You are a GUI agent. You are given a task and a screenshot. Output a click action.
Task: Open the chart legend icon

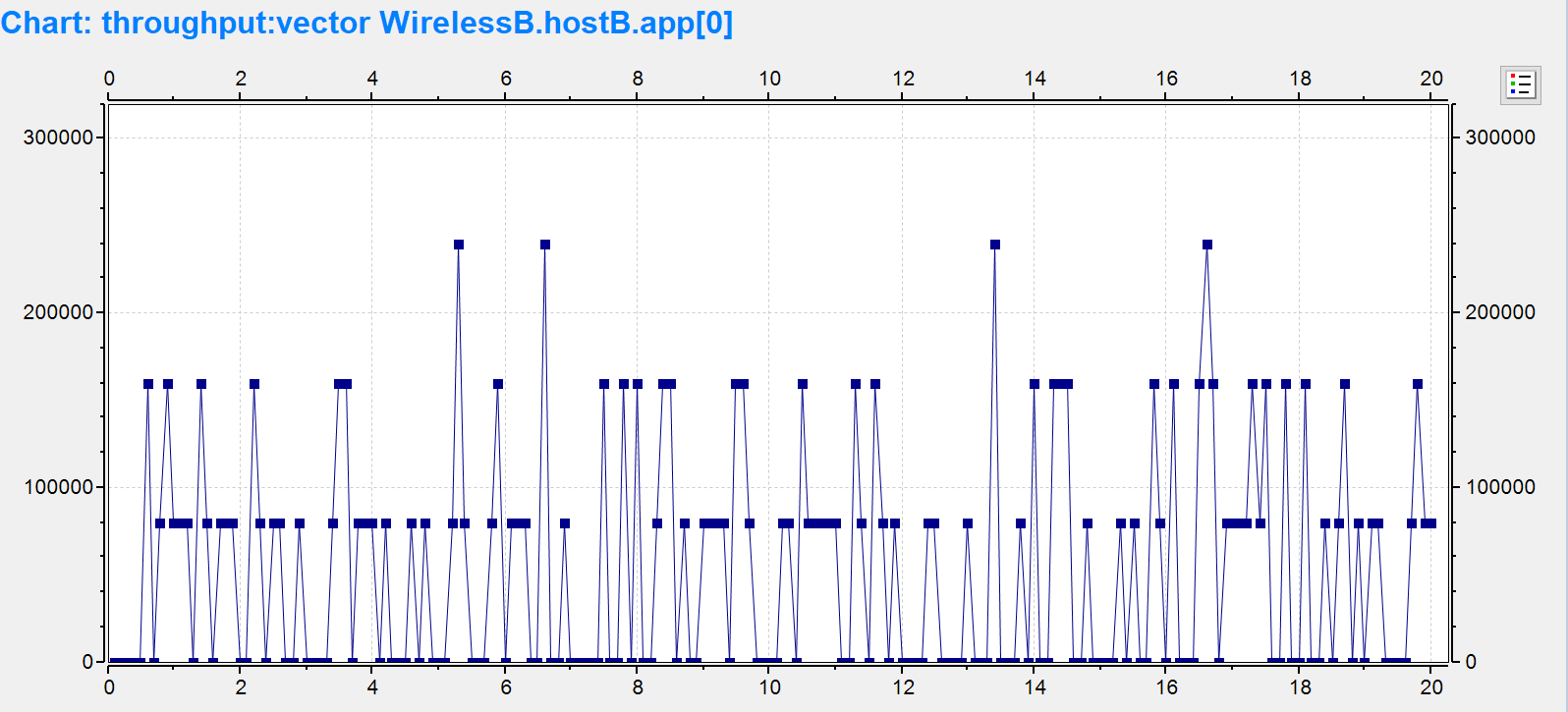(x=1520, y=85)
